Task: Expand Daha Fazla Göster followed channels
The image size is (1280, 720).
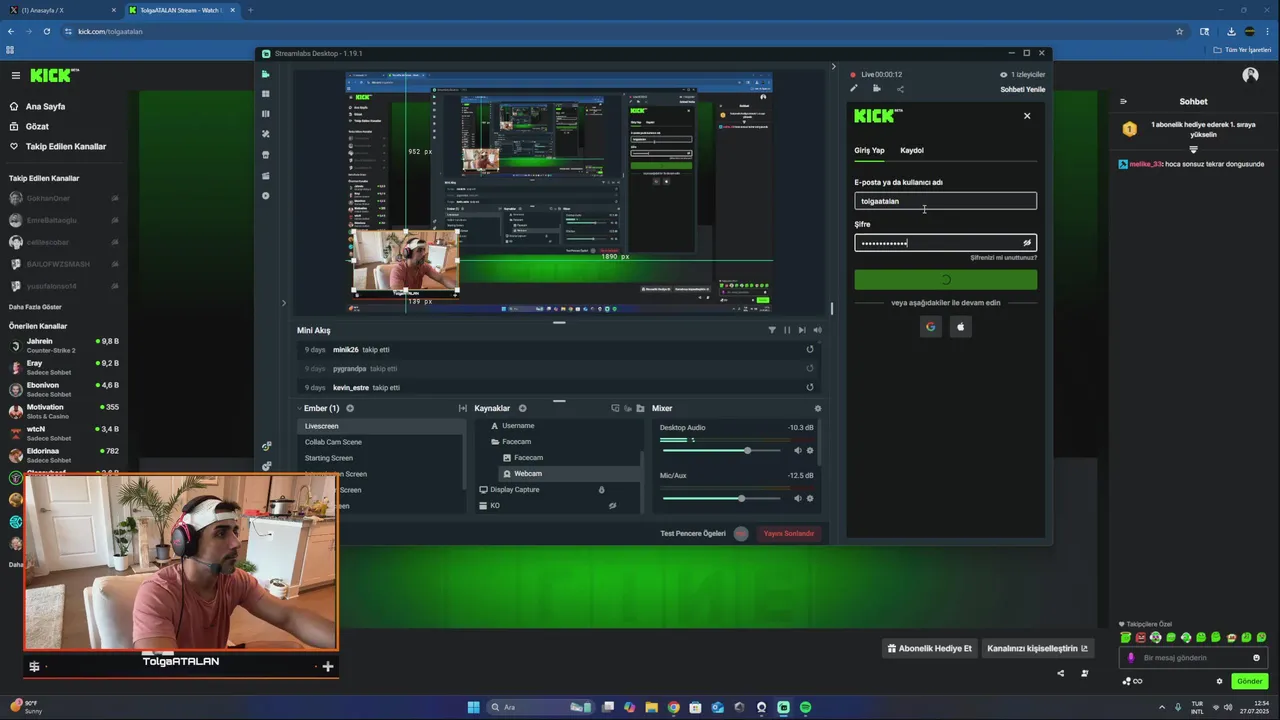Action: click(x=35, y=307)
